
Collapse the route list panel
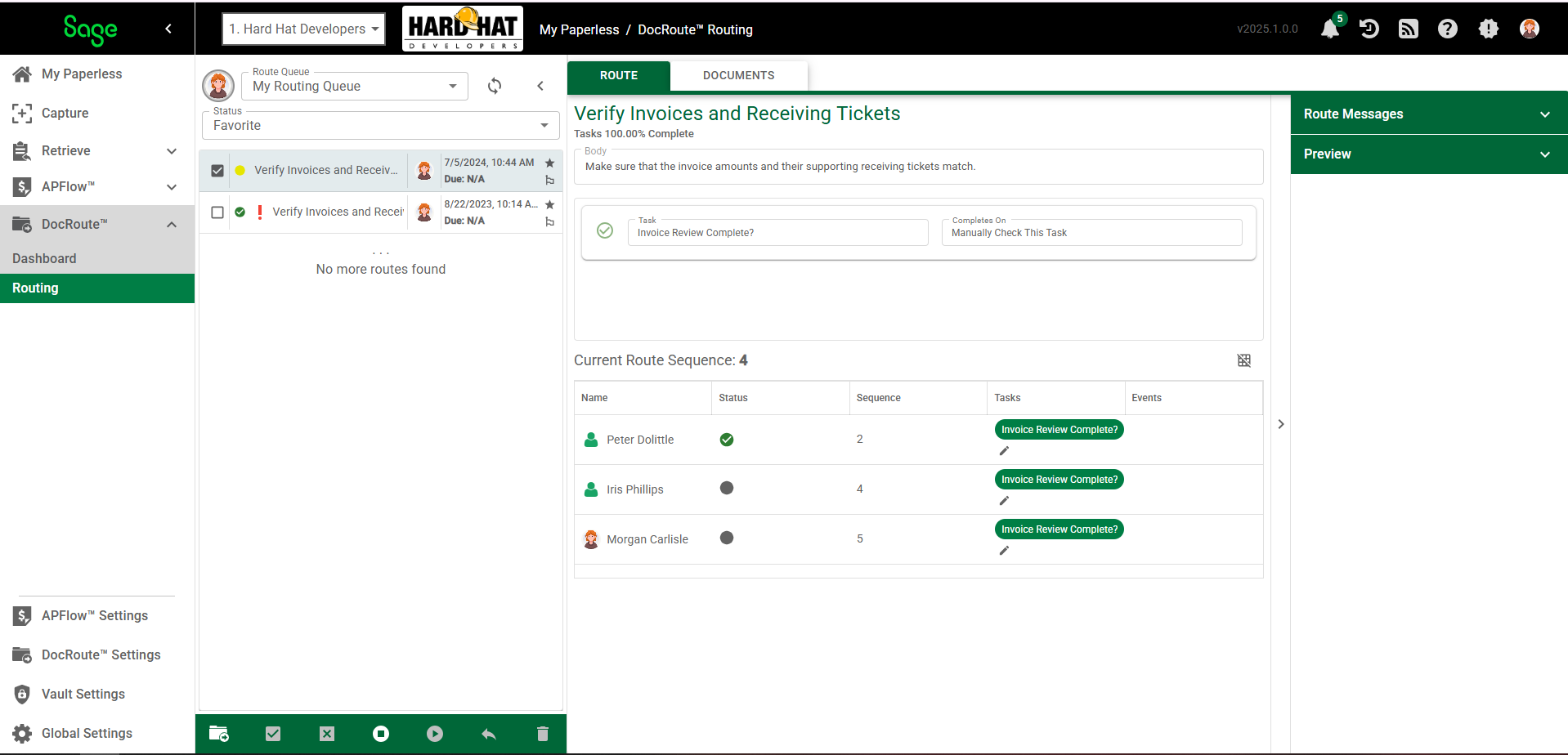click(540, 86)
